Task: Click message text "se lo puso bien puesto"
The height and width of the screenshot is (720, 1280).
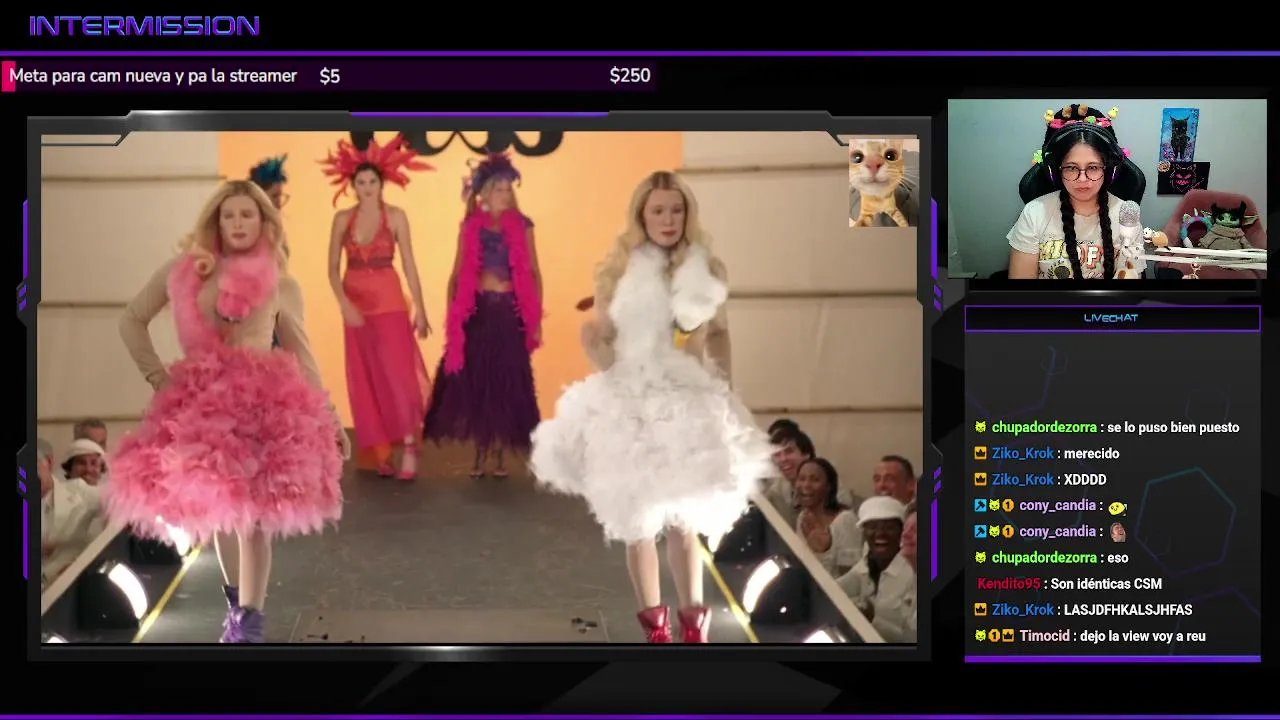Action: [x=1173, y=428]
